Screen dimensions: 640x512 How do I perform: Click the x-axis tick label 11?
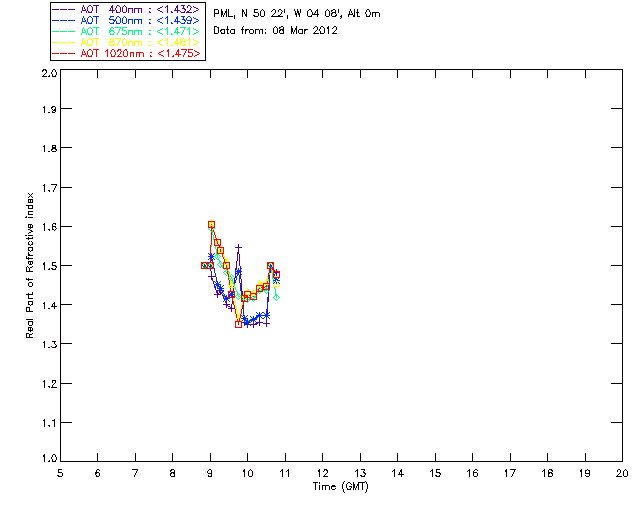[x=285, y=473]
